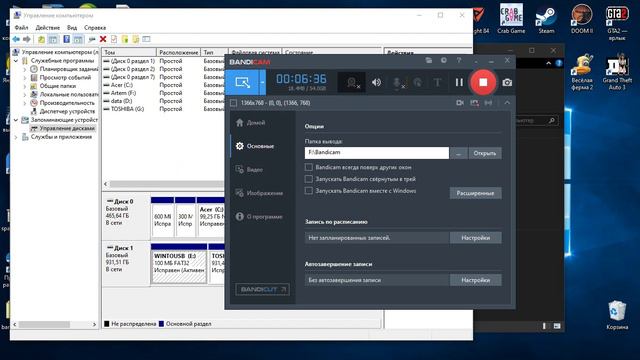The image size is (640, 360).
Task: Collapse Bandicam panel with the up chevron
Action: [507, 103]
